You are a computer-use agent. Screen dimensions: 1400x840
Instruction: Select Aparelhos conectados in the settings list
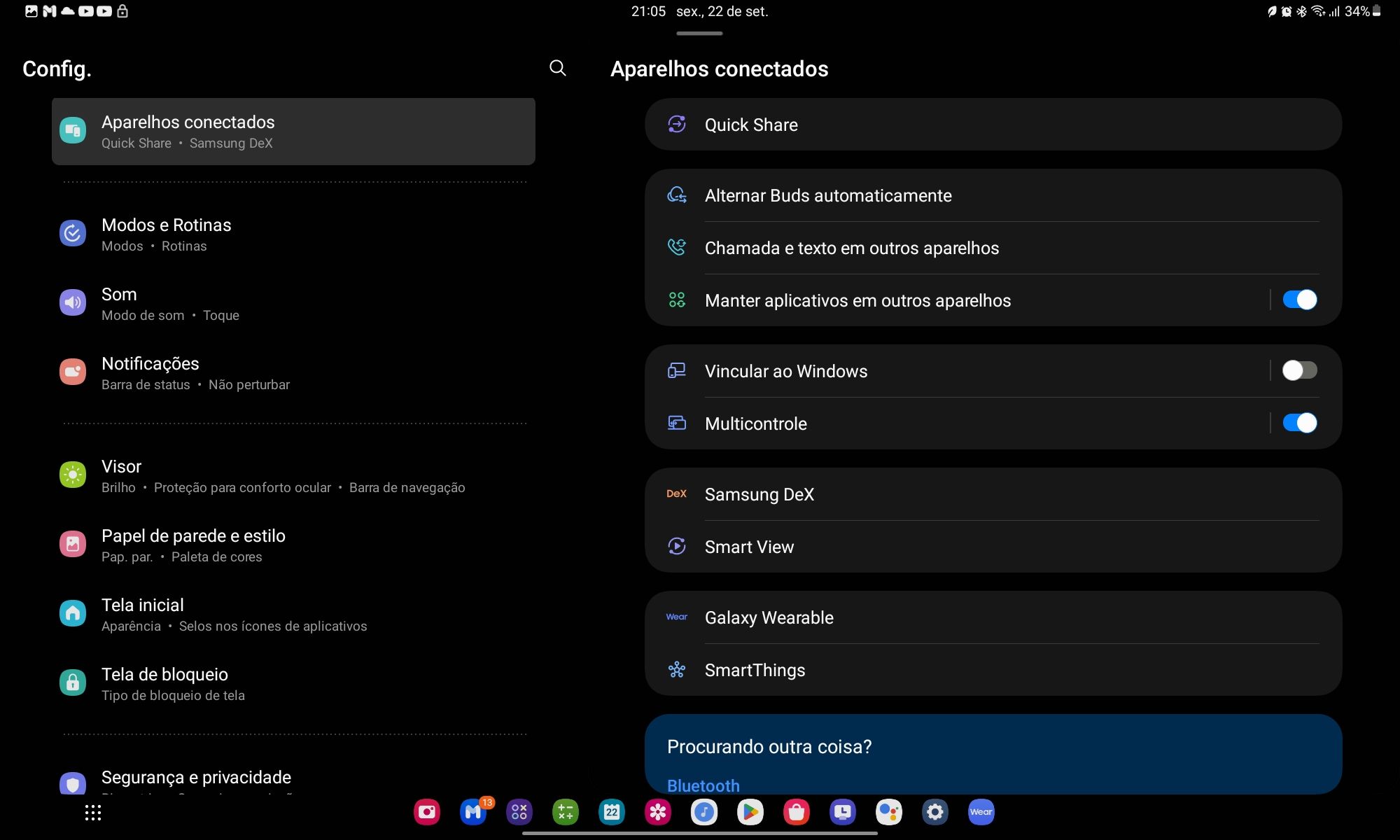293,132
